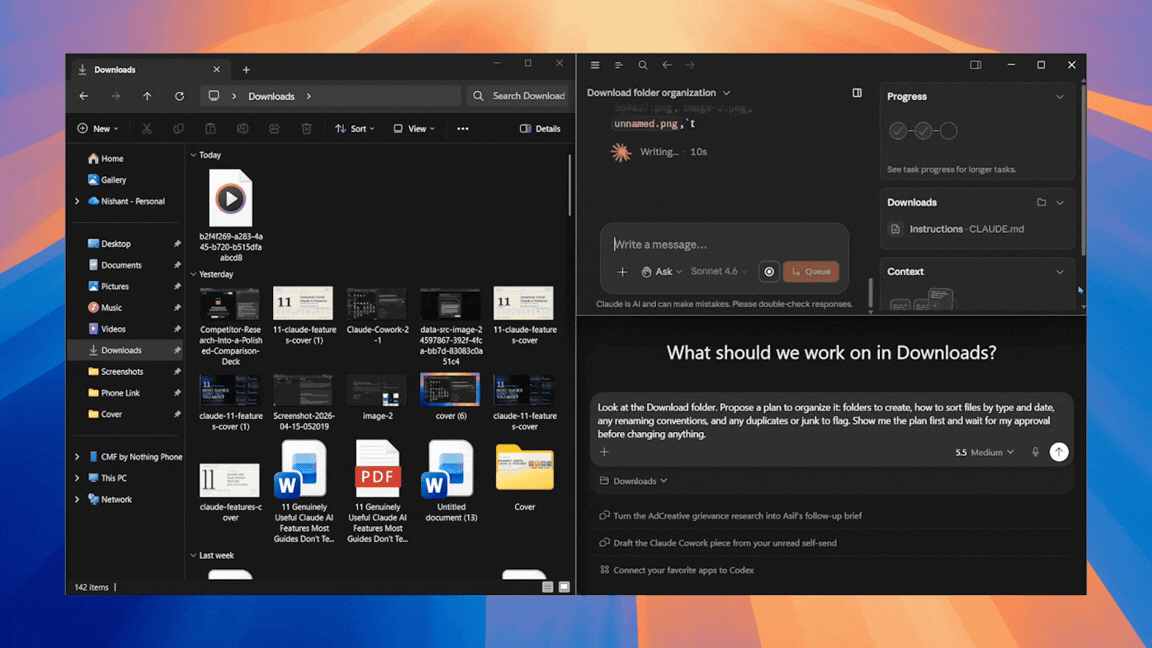Image resolution: width=1152 pixels, height=648 pixels.
Task: Select the Downloads tab in Explorer
Action: coord(148,70)
